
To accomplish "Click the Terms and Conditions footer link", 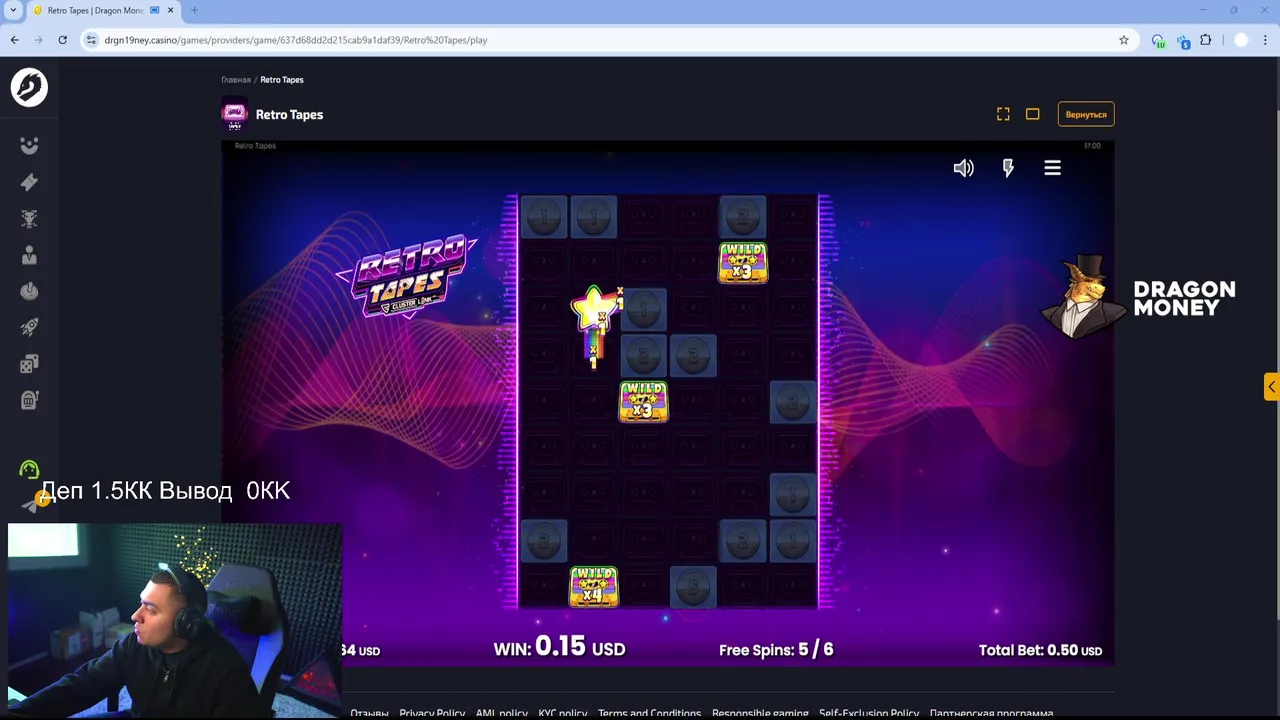I will click(649, 713).
